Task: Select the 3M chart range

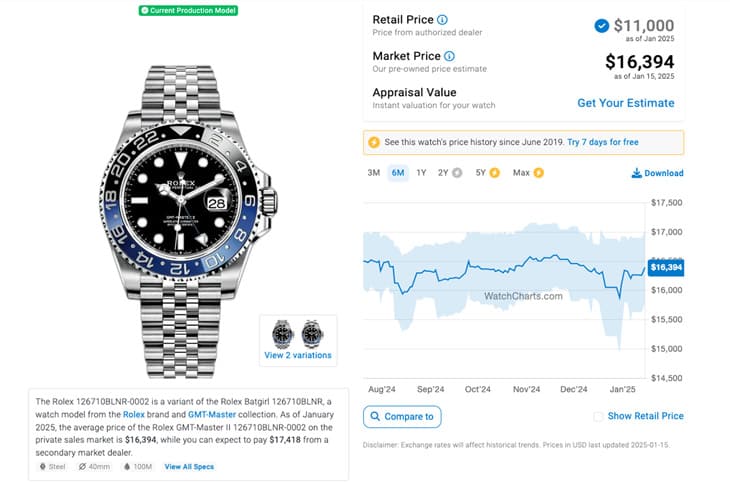Action: [373, 173]
